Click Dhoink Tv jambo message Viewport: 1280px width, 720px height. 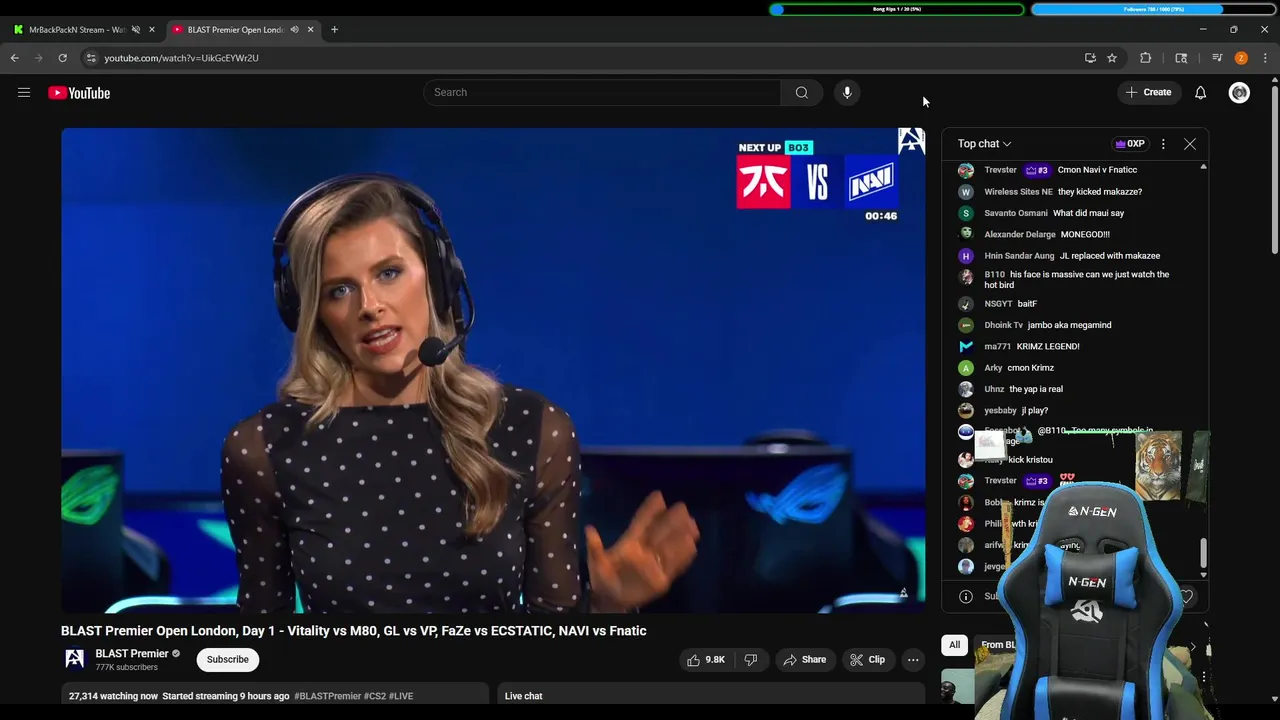1069,325
